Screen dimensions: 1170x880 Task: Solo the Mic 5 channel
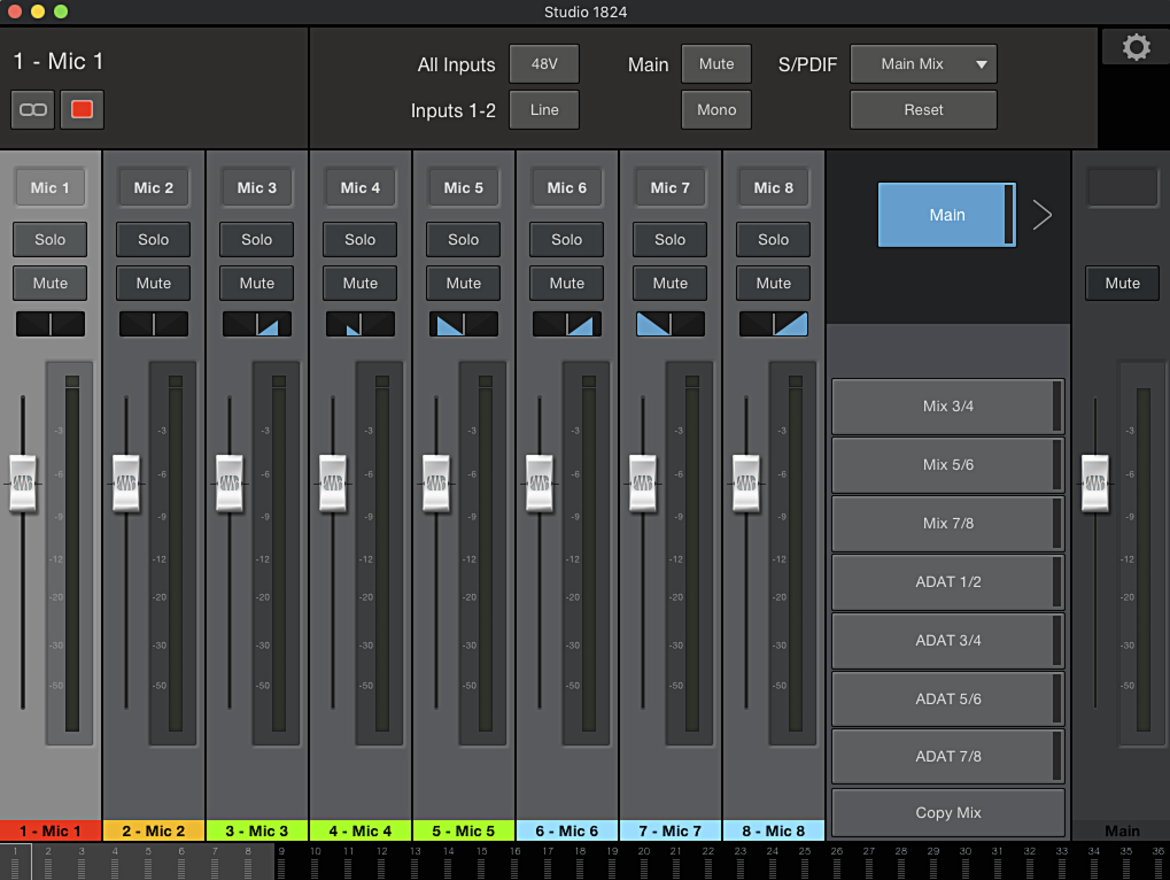tap(463, 240)
